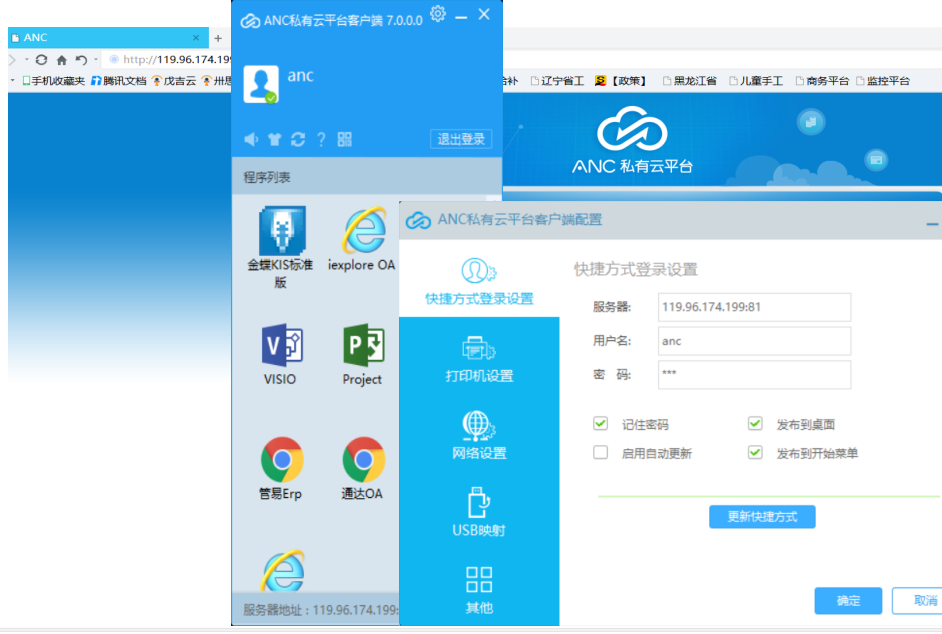Open 辽宁省工 bookmark
942x634 pixels.
(x=558, y=81)
